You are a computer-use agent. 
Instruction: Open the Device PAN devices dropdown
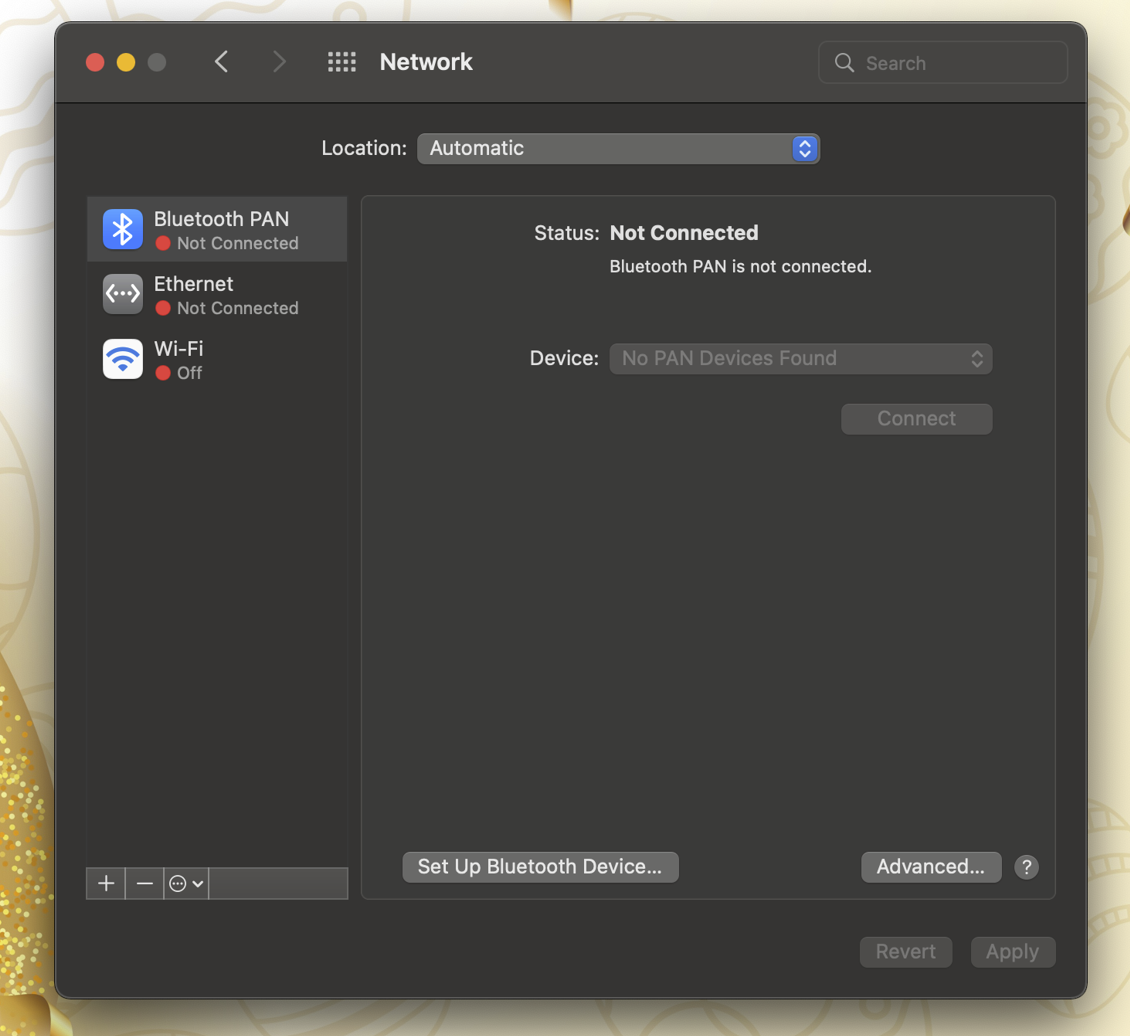(800, 359)
